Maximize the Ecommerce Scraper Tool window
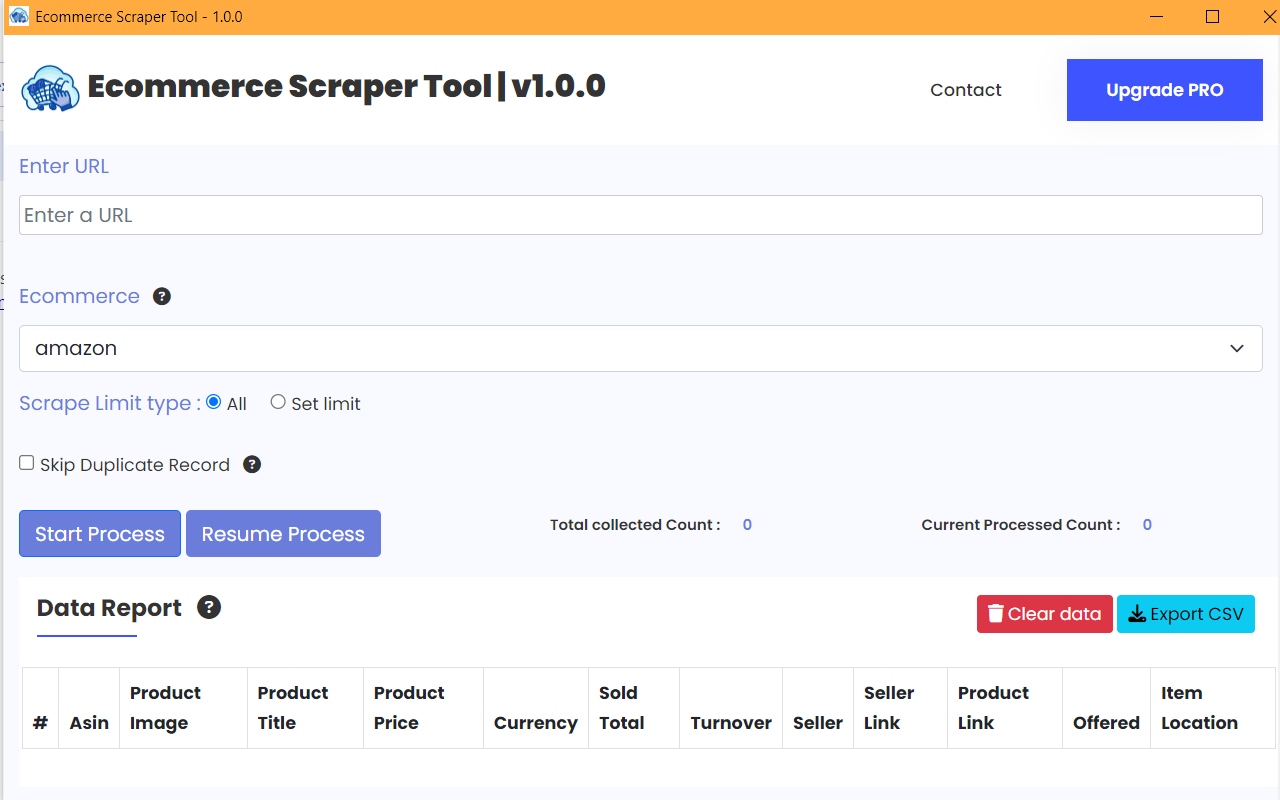Screen dimensions: 1280x800 1212,17
